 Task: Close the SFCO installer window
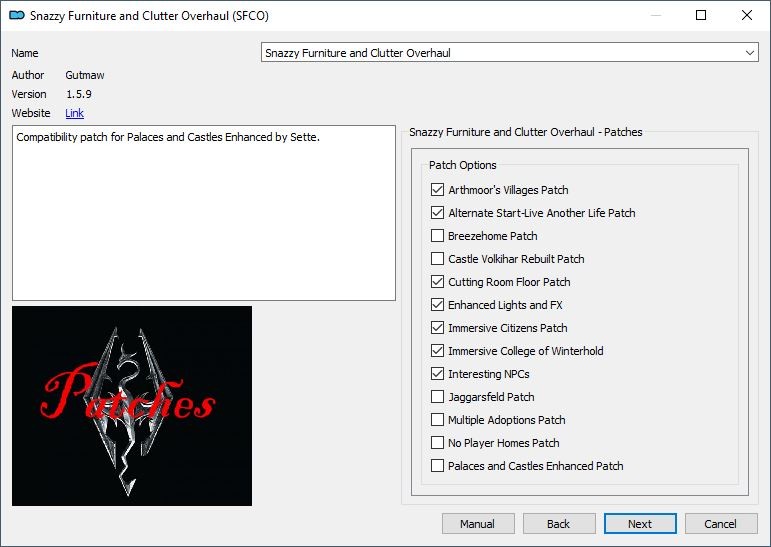click(x=747, y=15)
